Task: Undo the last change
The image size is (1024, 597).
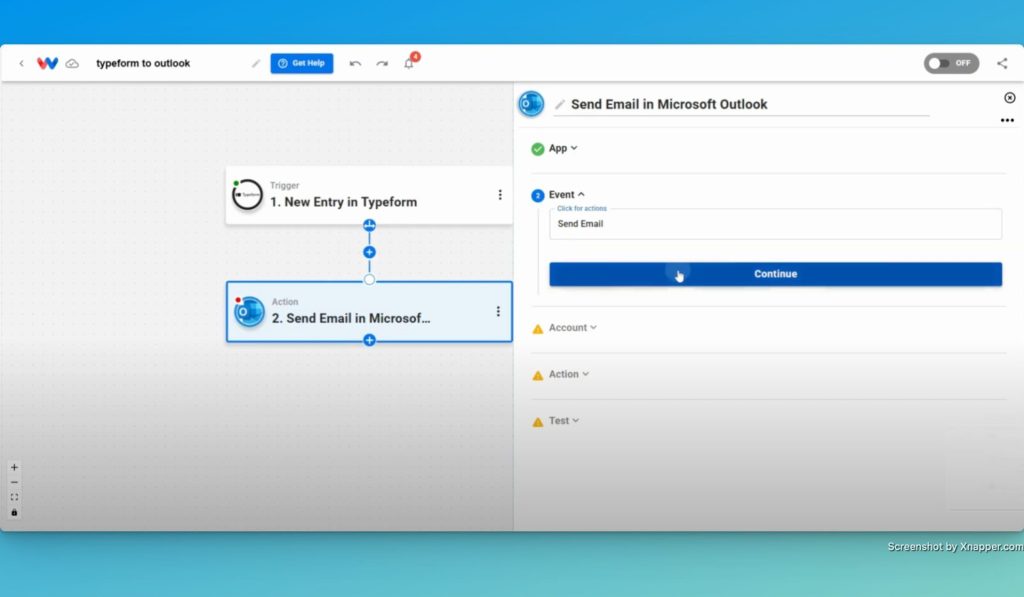Action: tap(355, 63)
